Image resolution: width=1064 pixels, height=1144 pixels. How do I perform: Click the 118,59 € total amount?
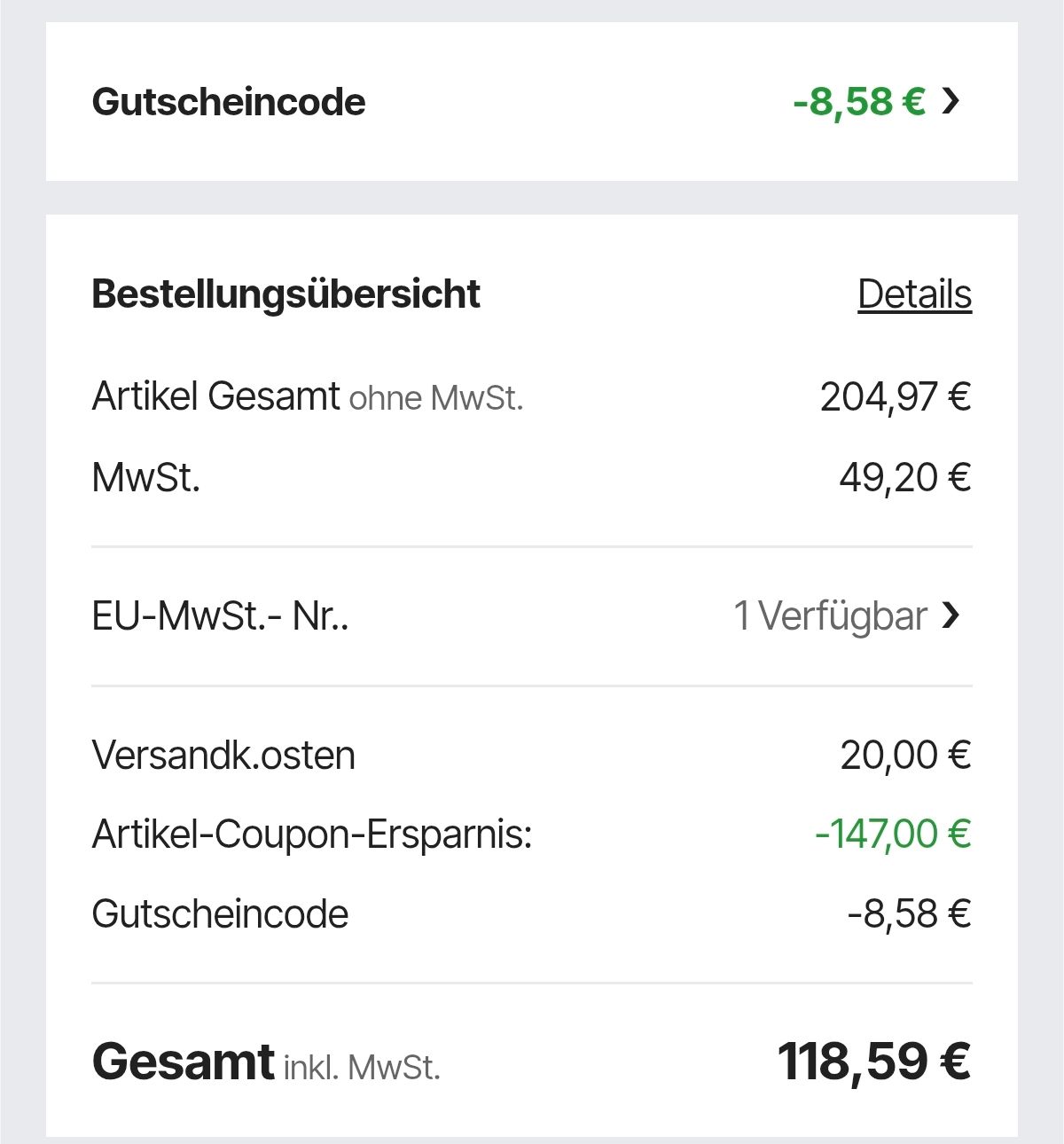click(x=874, y=1062)
